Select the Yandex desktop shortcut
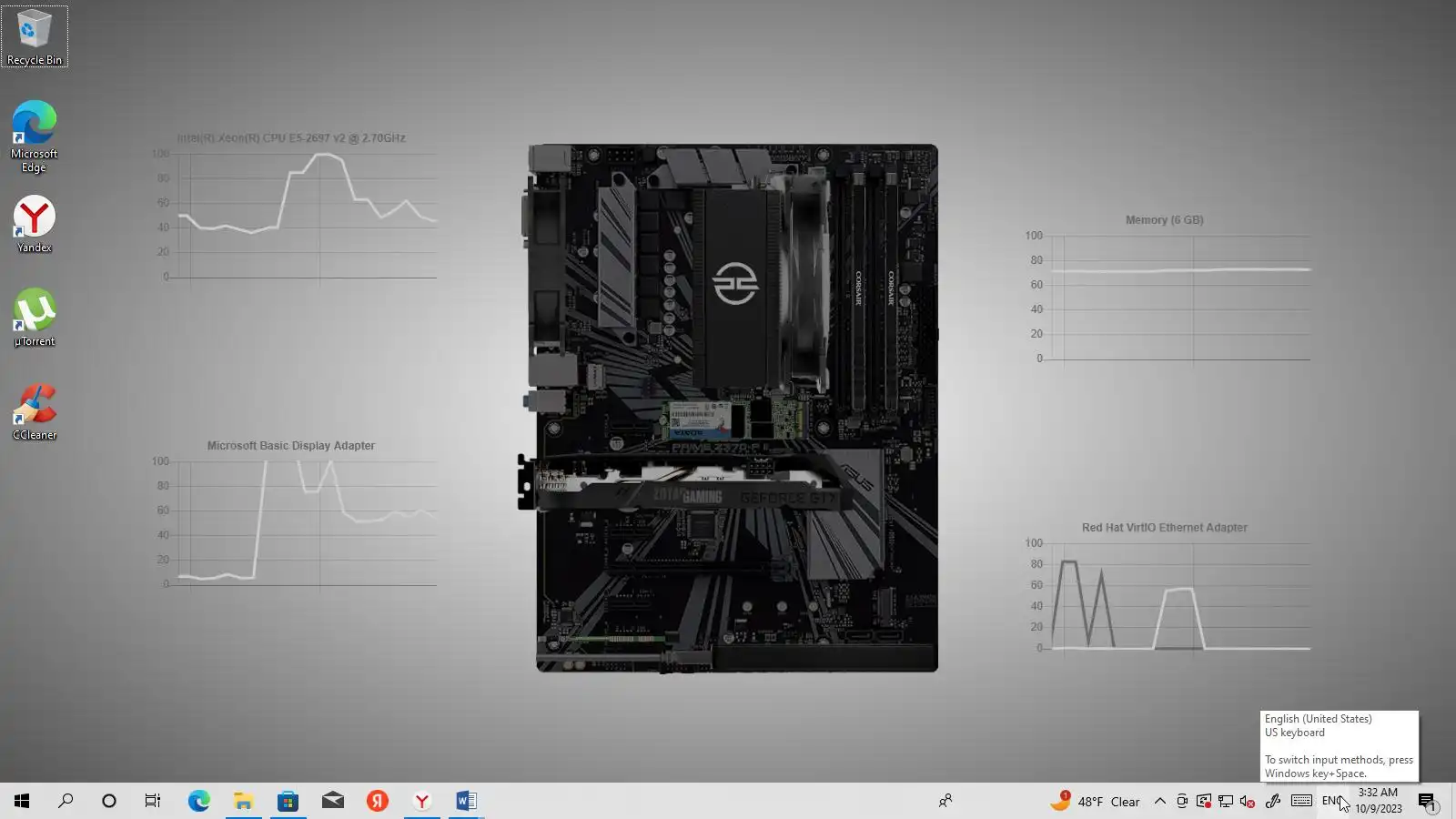This screenshot has width=1456, height=819. point(35,224)
